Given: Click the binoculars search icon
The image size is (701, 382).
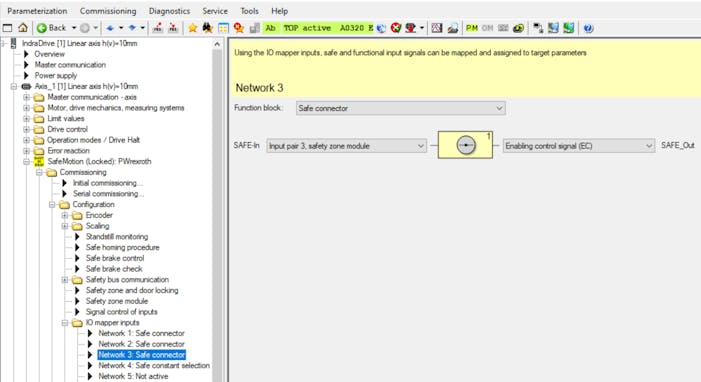Looking at the screenshot, I should click(x=207, y=28).
